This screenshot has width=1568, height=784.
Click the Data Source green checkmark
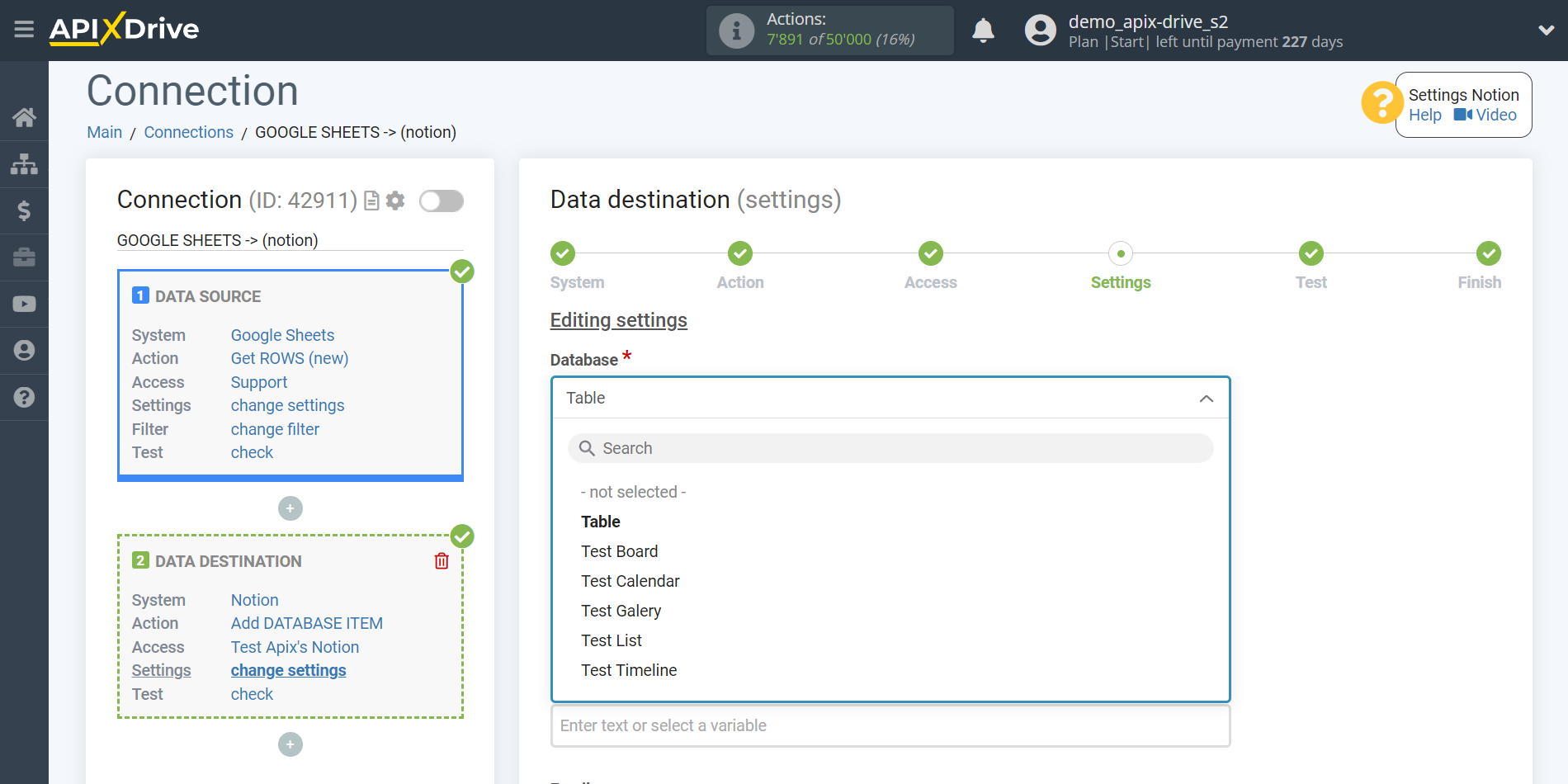tap(462, 271)
